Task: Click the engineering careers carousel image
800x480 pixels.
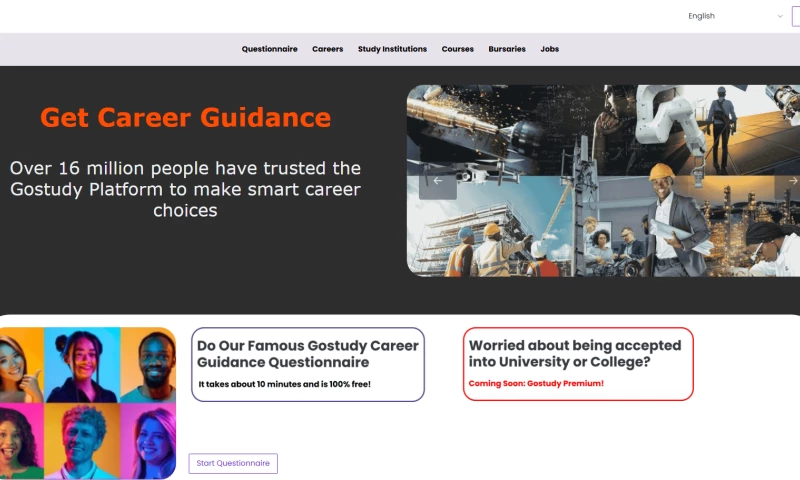Action: pos(603,181)
